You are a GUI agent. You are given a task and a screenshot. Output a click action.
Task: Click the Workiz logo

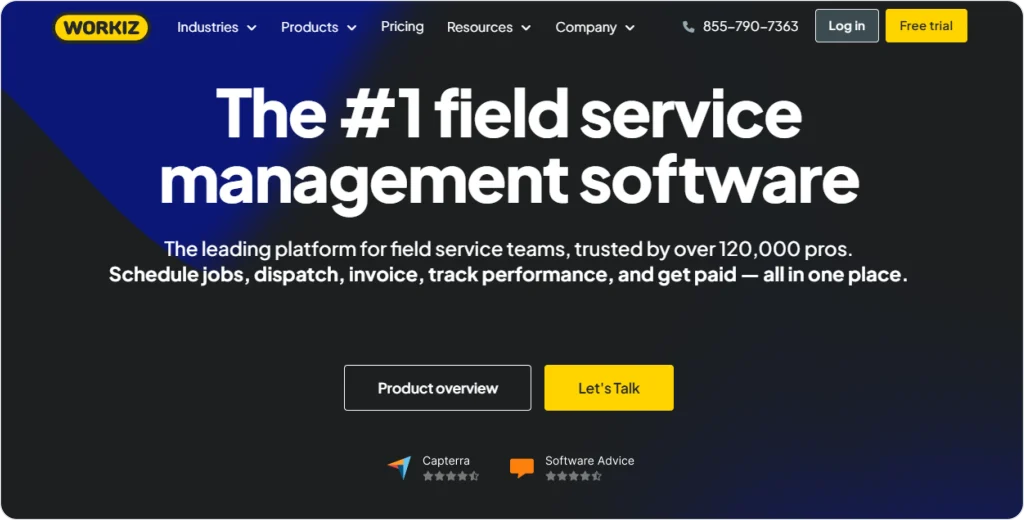101,27
